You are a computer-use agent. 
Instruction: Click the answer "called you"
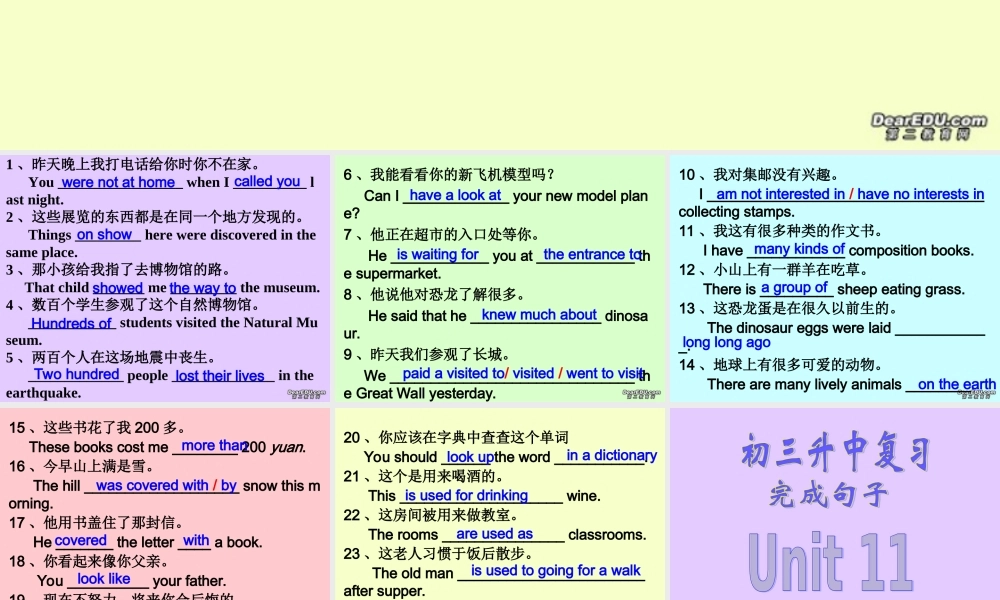point(267,182)
